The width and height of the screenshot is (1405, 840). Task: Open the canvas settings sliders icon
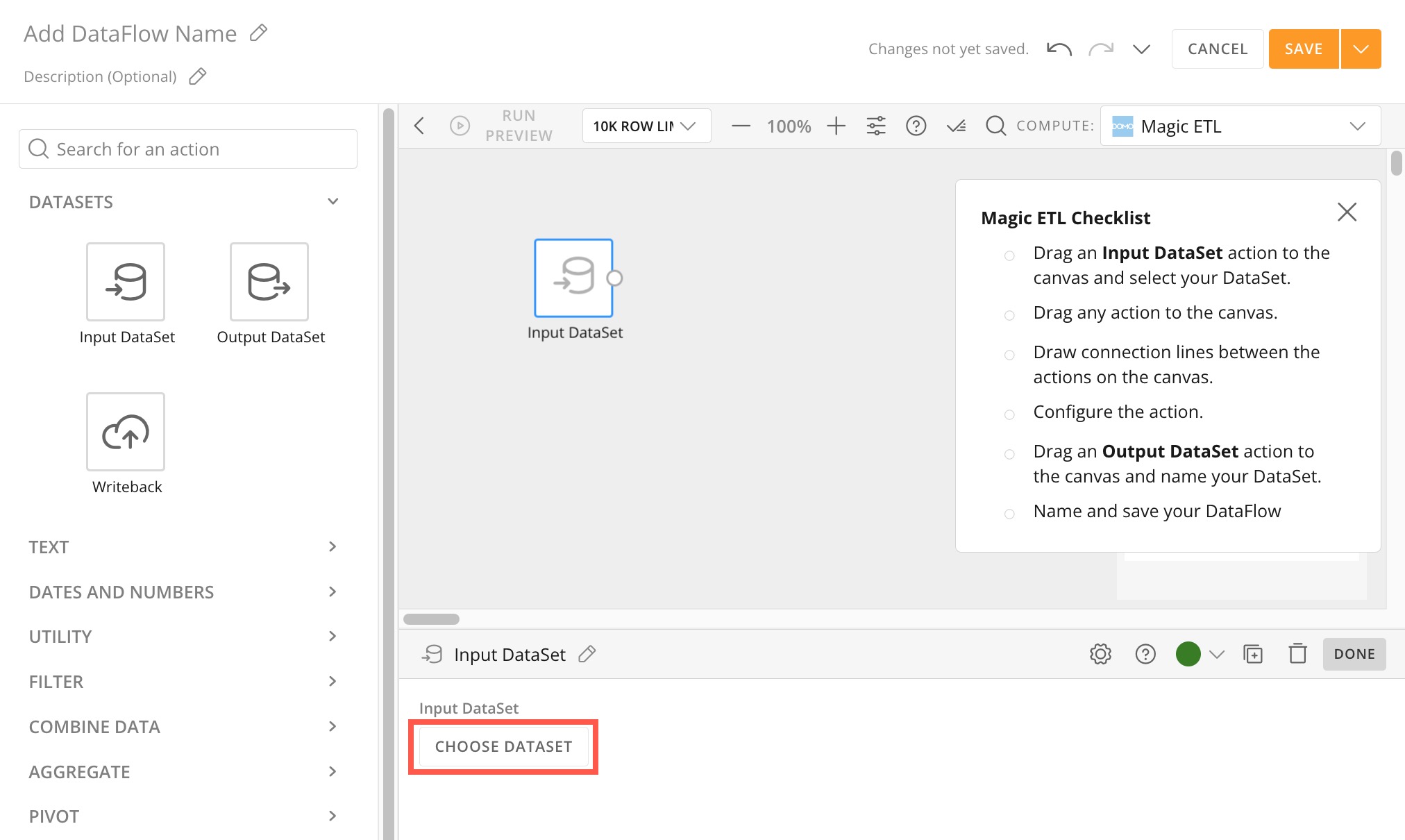(x=876, y=126)
